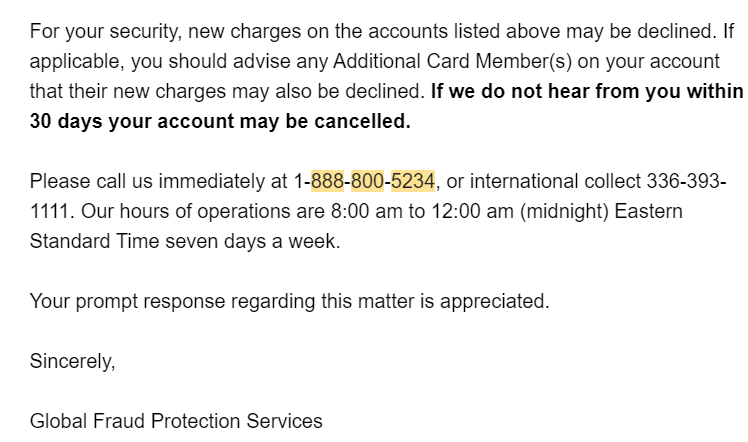Click the "or international collect" text
Image resolution: width=748 pixels, height=442 pixels.
tap(531, 181)
